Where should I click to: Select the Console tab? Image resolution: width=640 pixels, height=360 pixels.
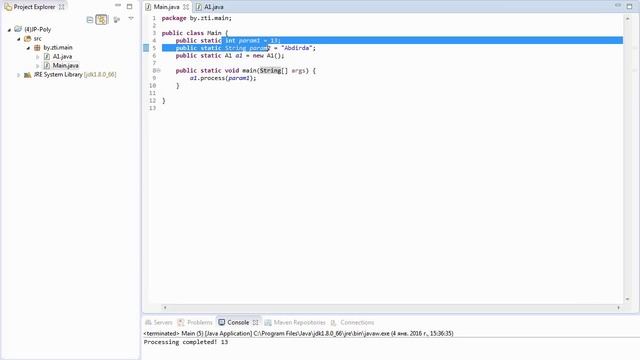(x=234, y=322)
